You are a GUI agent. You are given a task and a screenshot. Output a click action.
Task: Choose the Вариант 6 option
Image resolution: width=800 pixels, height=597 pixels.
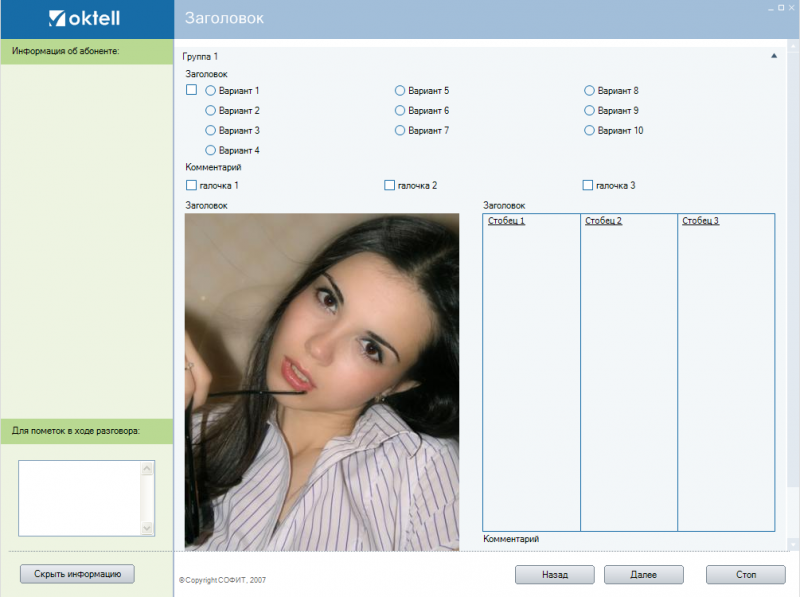pyautogui.click(x=400, y=110)
